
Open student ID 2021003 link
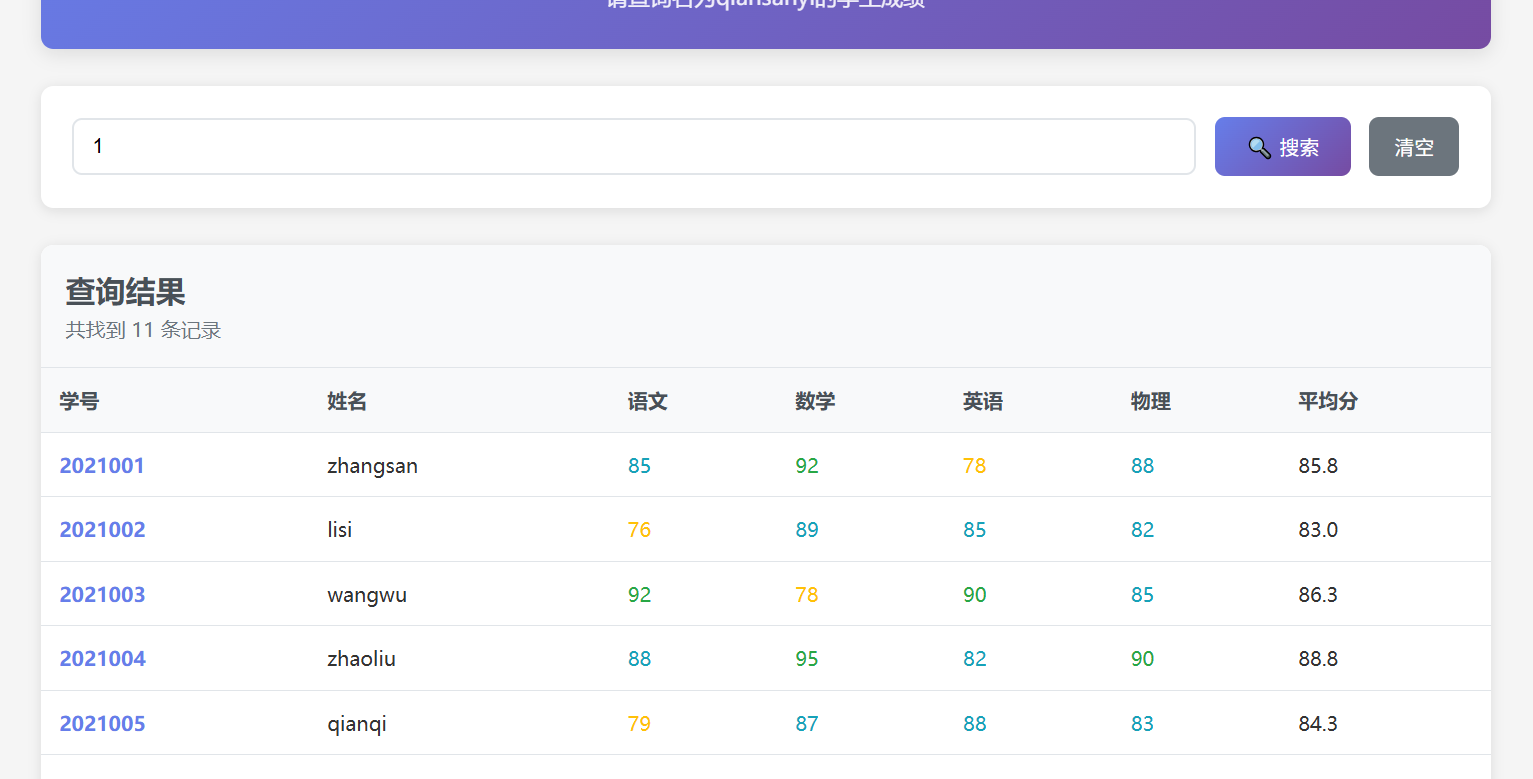102,594
